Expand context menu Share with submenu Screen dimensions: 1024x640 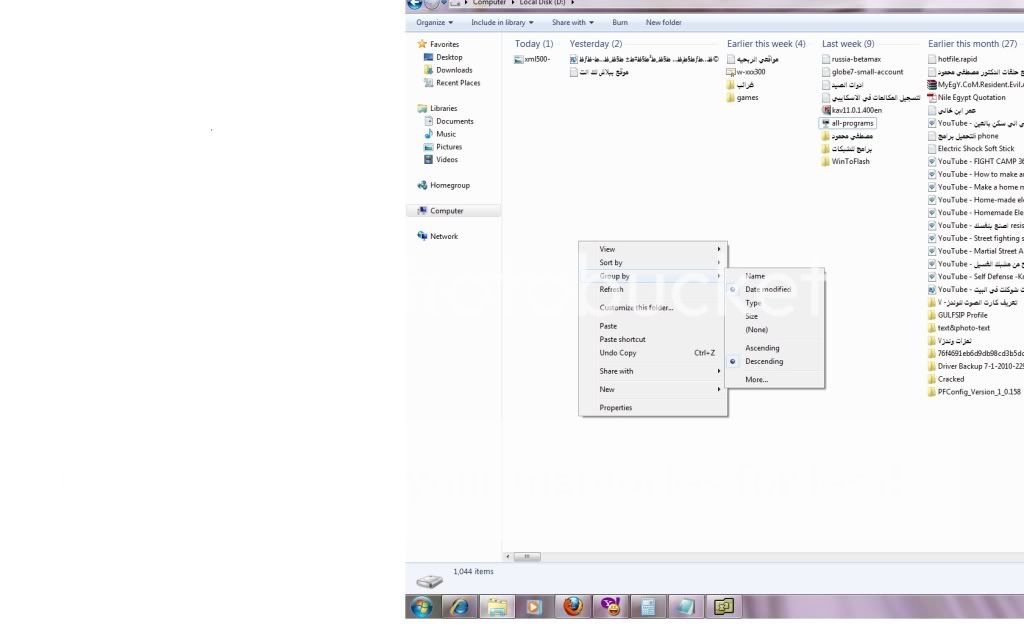(653, 371)
